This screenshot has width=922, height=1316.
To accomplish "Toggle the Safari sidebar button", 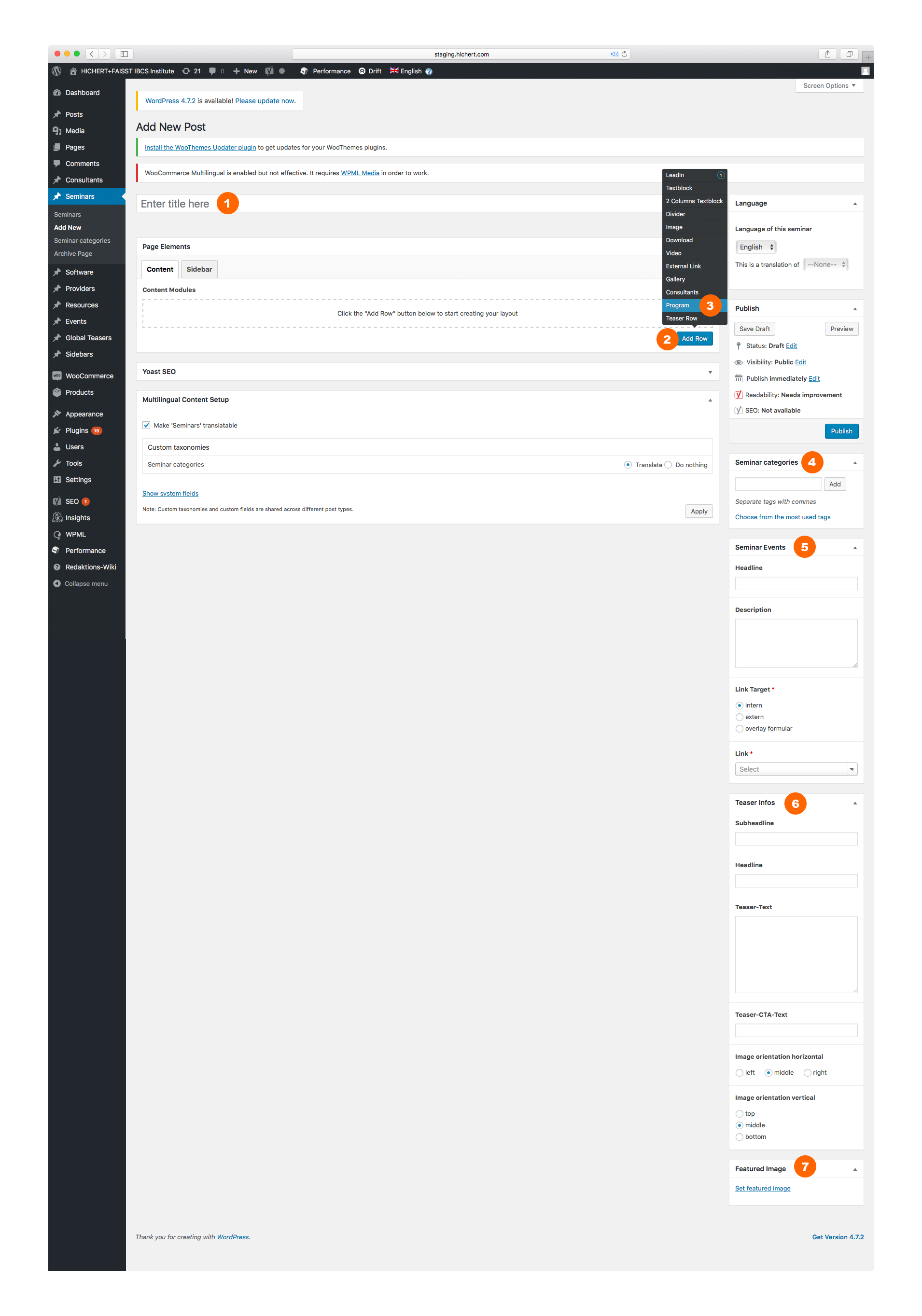I will (124, 54).
